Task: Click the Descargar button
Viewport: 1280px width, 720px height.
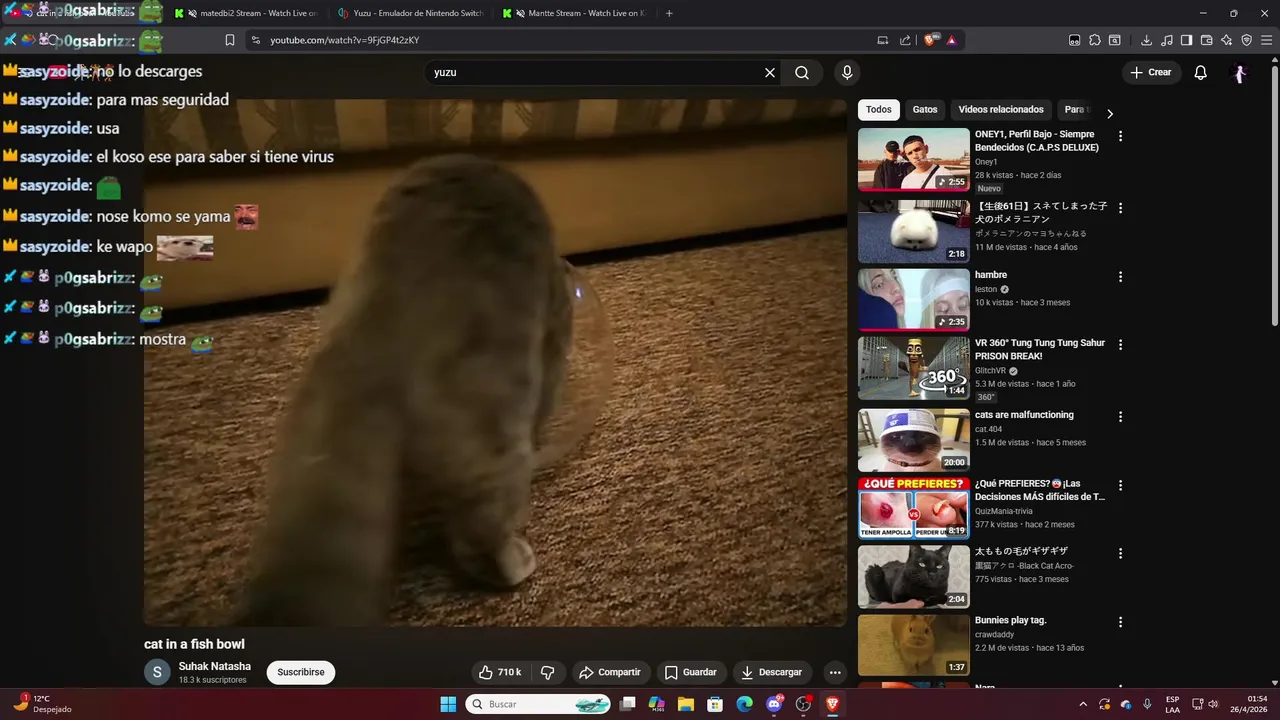Action: click(x=771, y=672)
